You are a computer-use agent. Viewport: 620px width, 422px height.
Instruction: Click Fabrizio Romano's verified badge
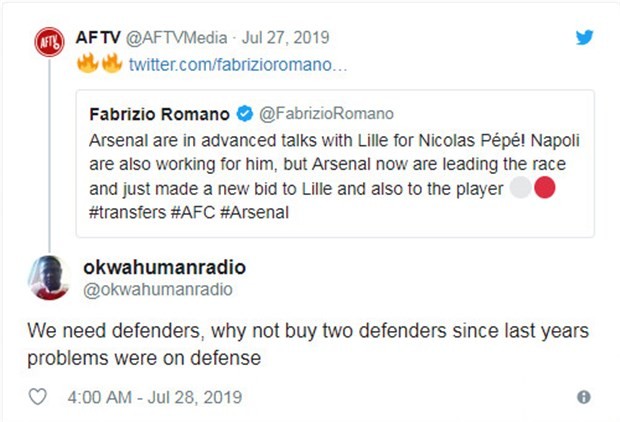(x=246, y=114)
